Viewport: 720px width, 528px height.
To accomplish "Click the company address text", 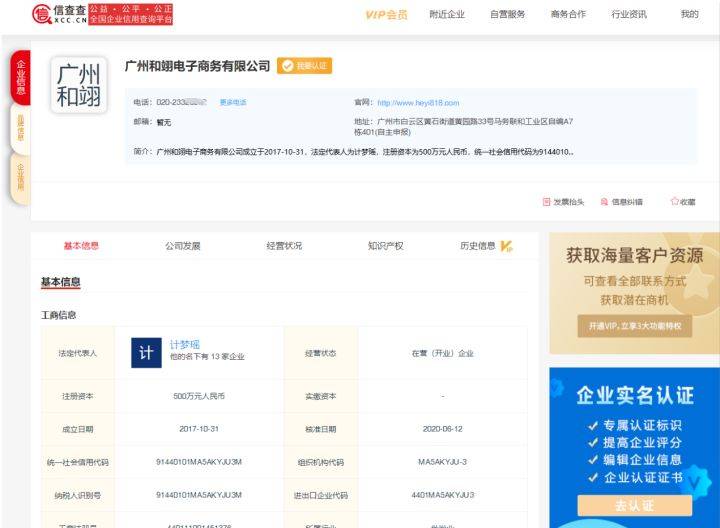I will pyautogui.click(x=463, y=127).
